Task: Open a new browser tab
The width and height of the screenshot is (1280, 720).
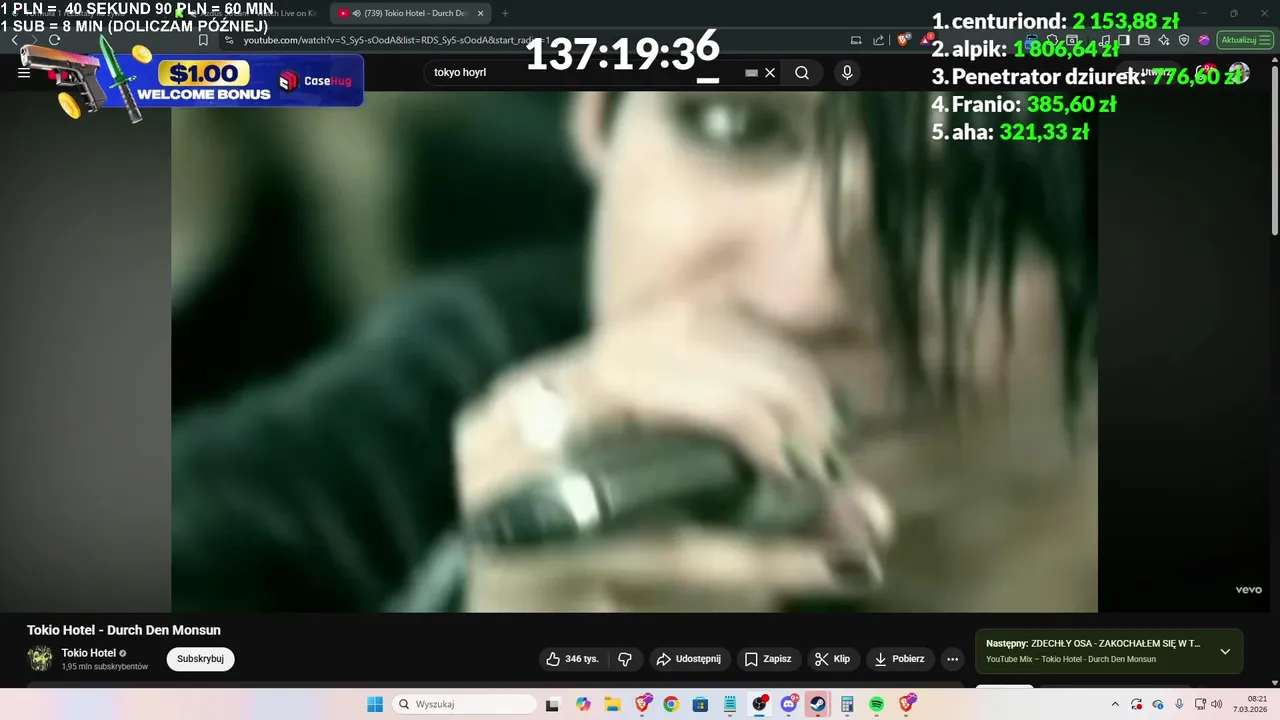Action: click(x=505, y=13)
